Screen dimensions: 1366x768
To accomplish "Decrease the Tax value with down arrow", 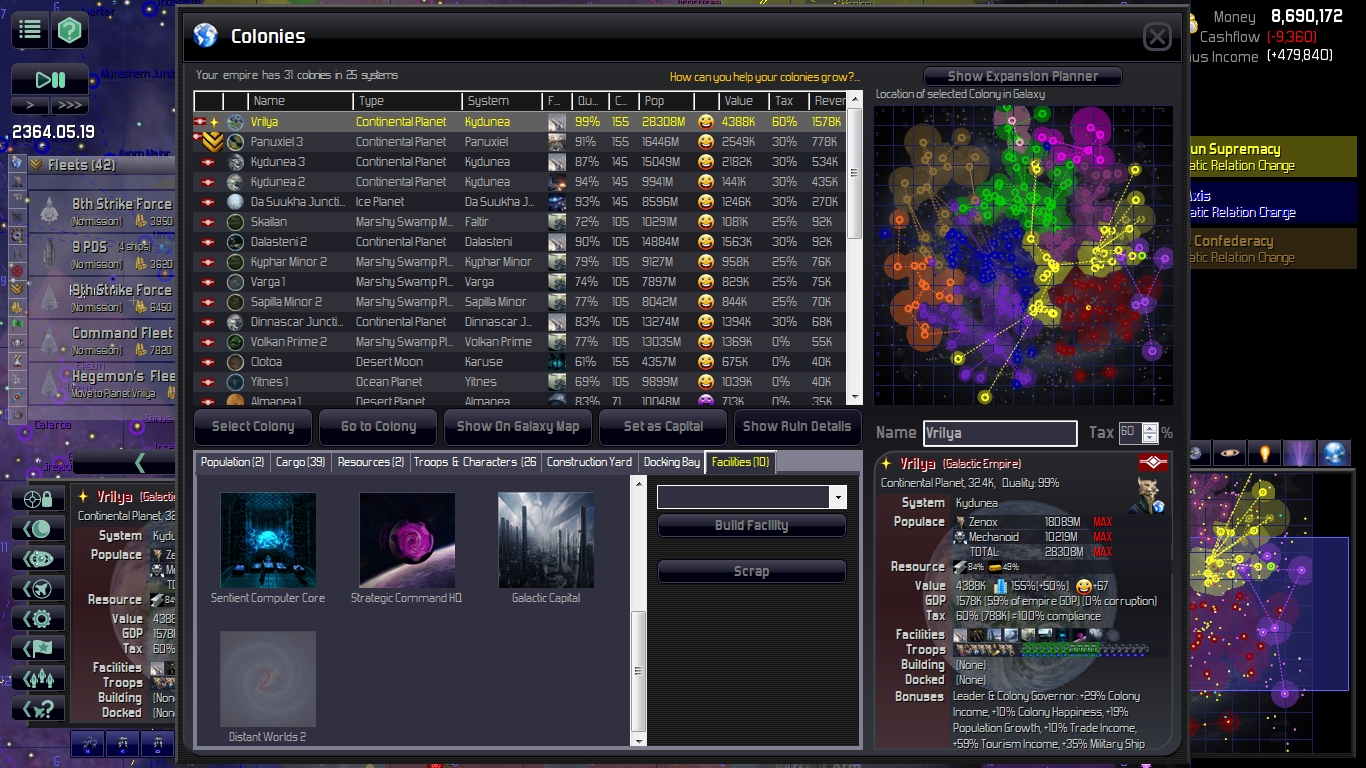I will 1150,438.
